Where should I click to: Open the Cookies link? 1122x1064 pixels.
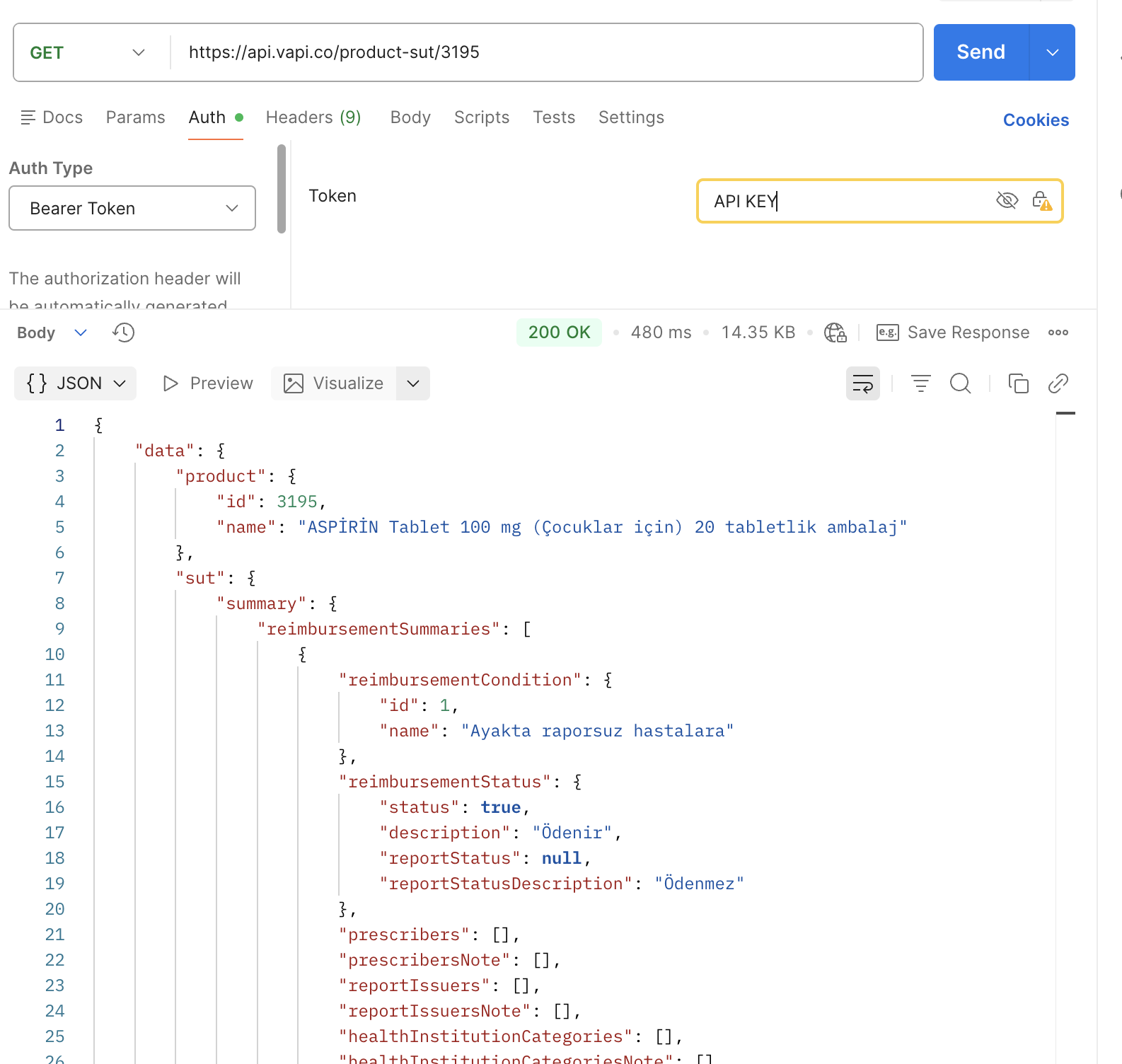click(x=1036, y=120)
